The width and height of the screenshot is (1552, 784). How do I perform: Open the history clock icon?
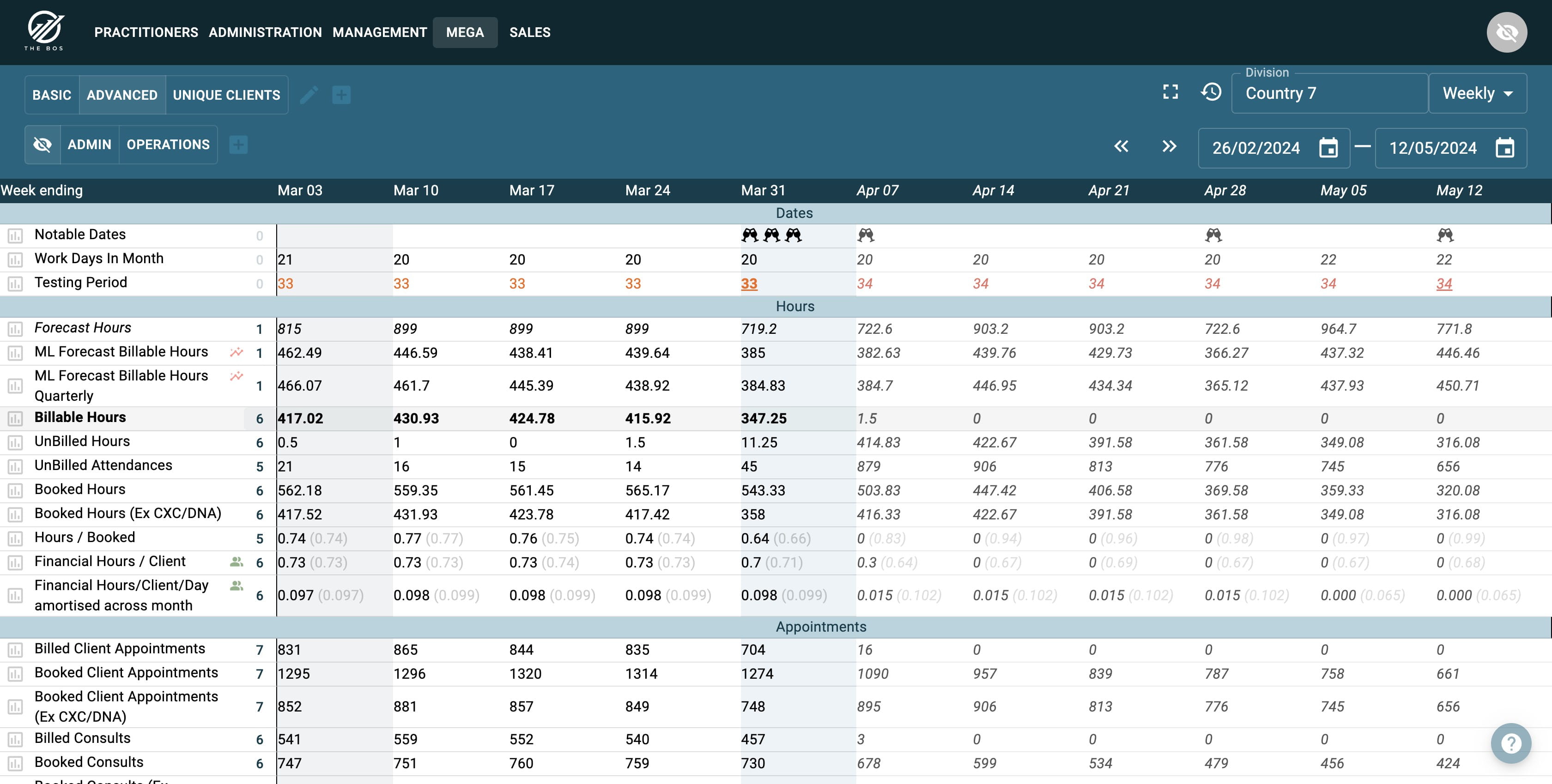(x=1211, y=92)
